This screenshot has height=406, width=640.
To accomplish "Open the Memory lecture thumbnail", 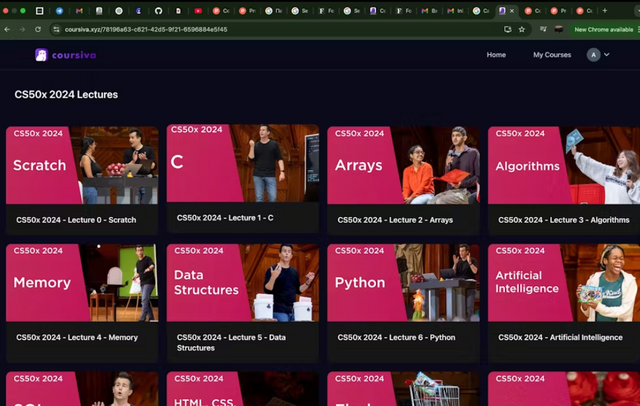I will tap(82, 283).
